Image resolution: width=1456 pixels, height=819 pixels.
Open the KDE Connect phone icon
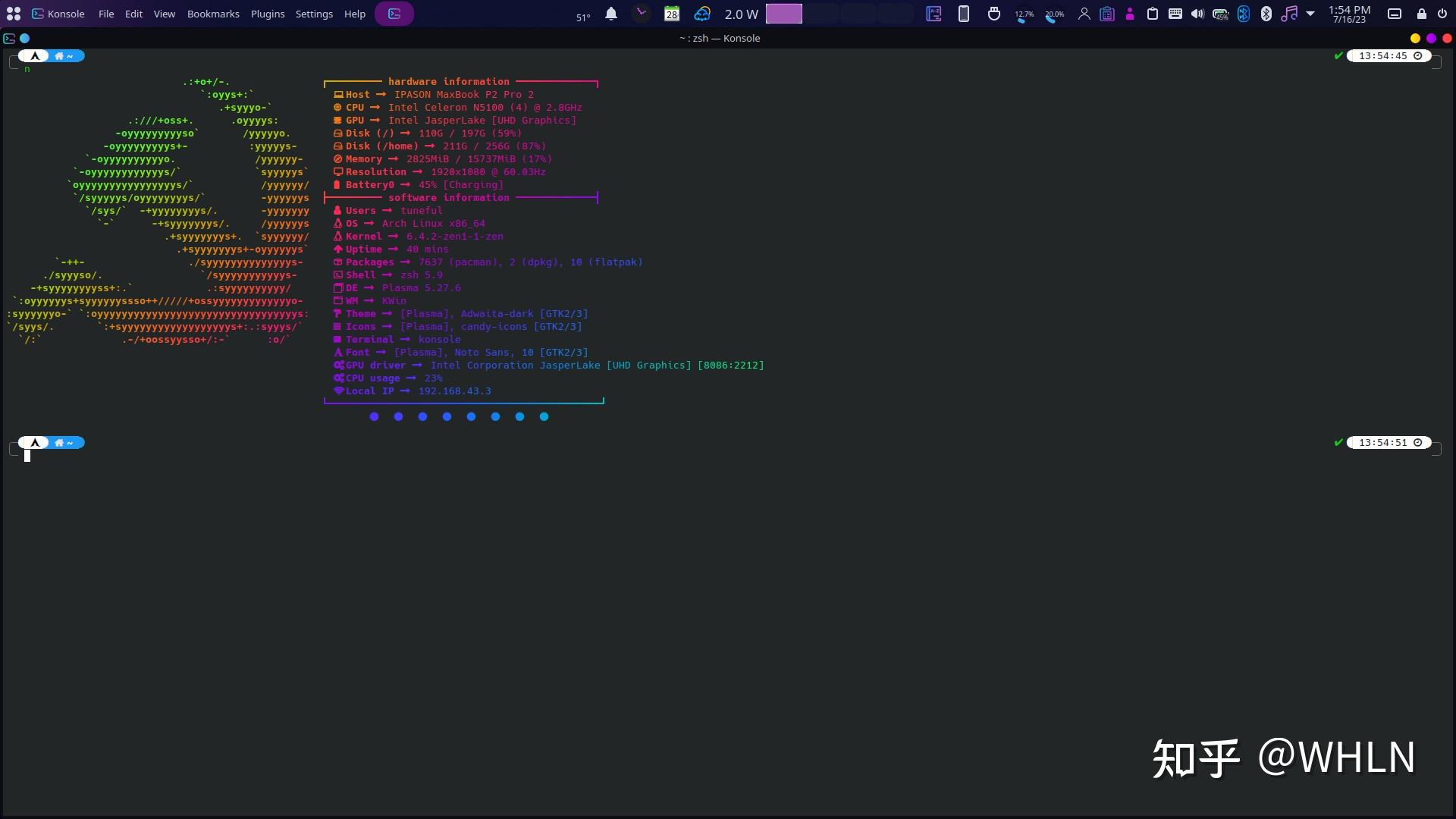pos(964,14)
